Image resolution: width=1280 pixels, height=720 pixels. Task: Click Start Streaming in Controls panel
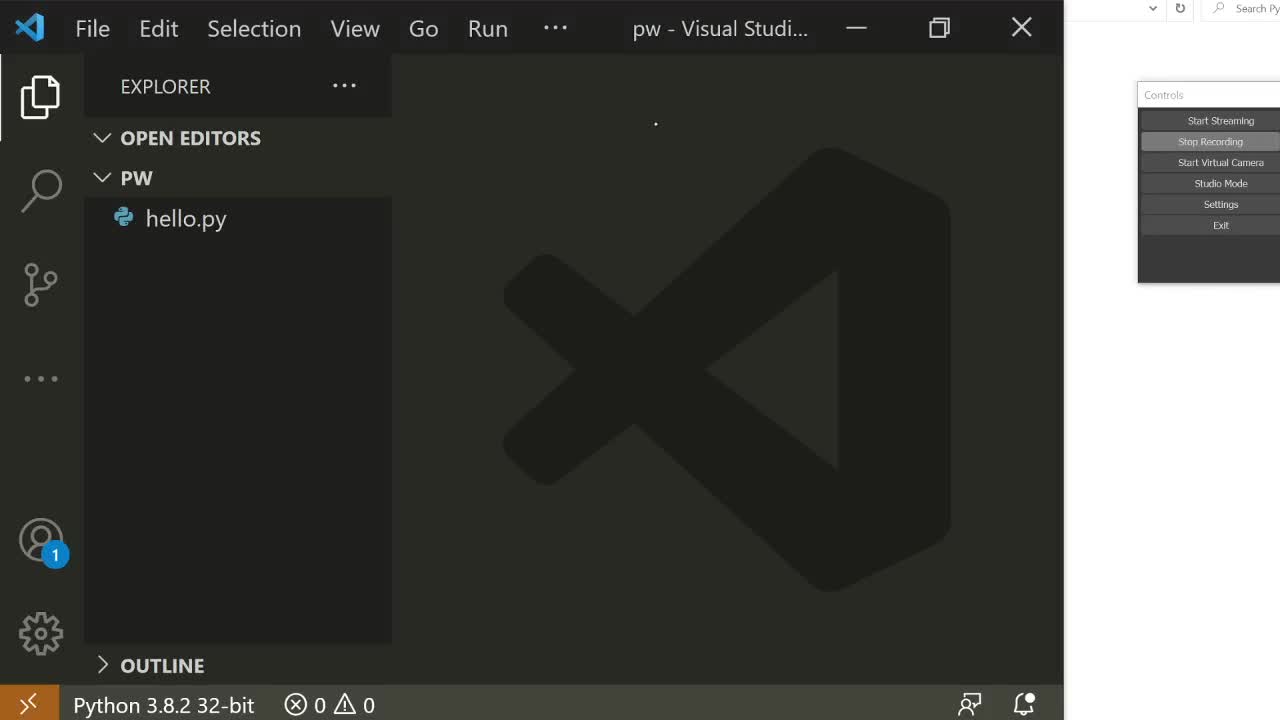(x=1211, y=121)
